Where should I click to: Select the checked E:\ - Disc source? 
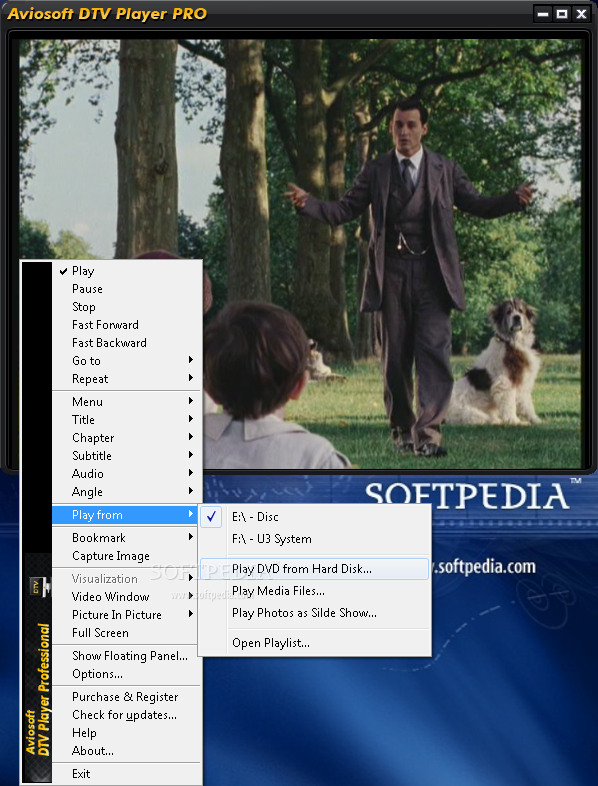(x=314, y=517)
